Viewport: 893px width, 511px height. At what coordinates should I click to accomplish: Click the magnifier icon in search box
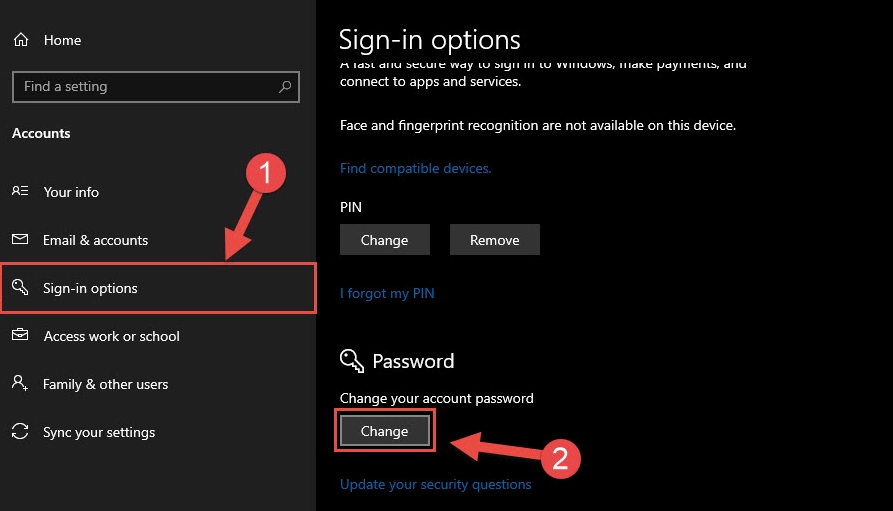coord(286,87)
